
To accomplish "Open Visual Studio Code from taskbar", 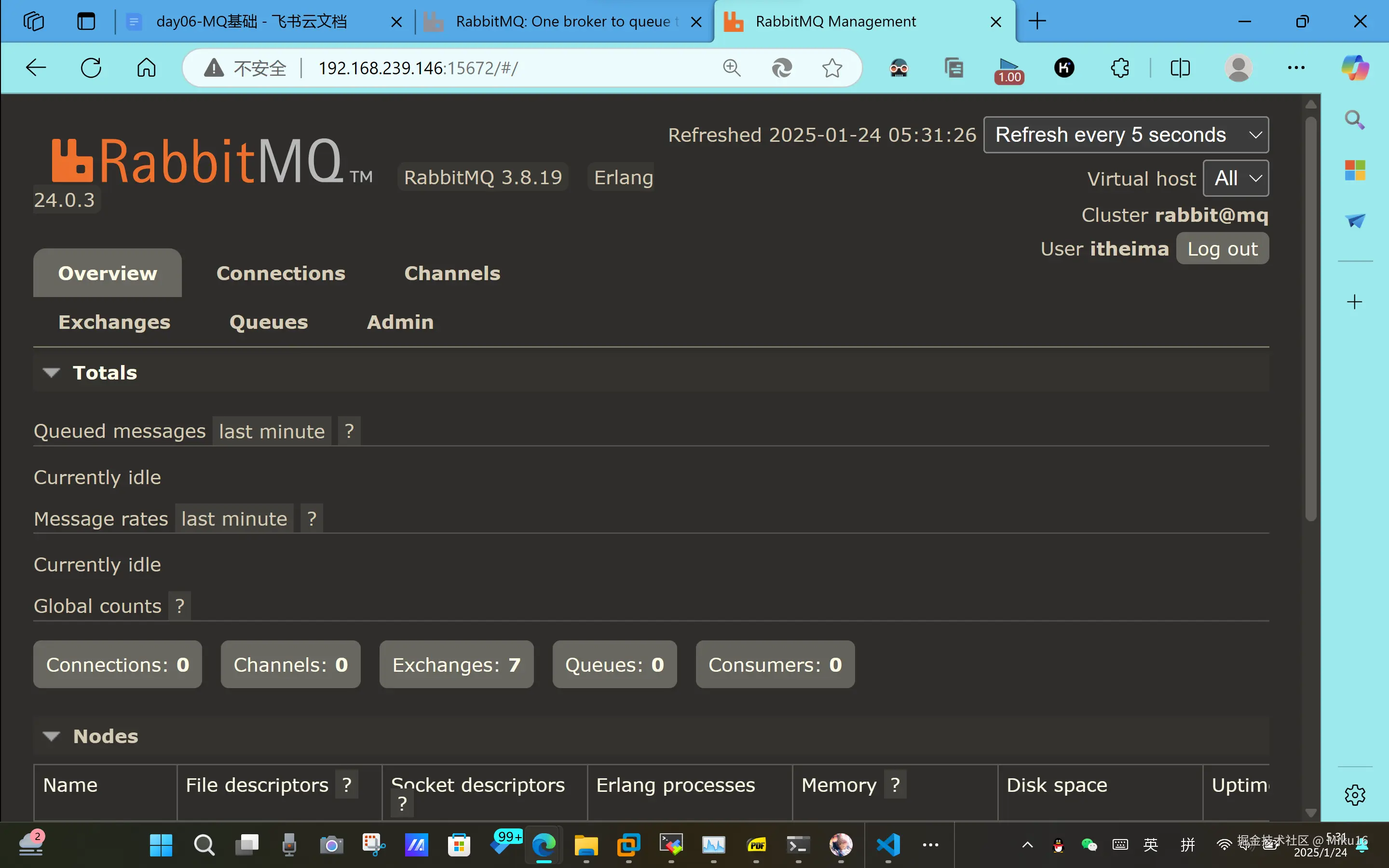I will pyautogui.click(x=888, y=844).
